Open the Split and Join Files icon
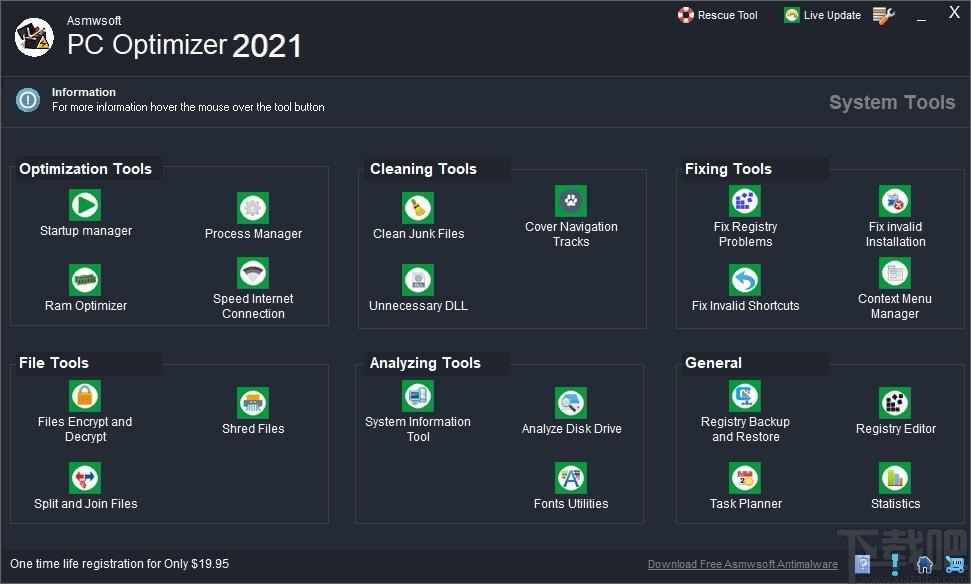 click(x=85, y=478)
